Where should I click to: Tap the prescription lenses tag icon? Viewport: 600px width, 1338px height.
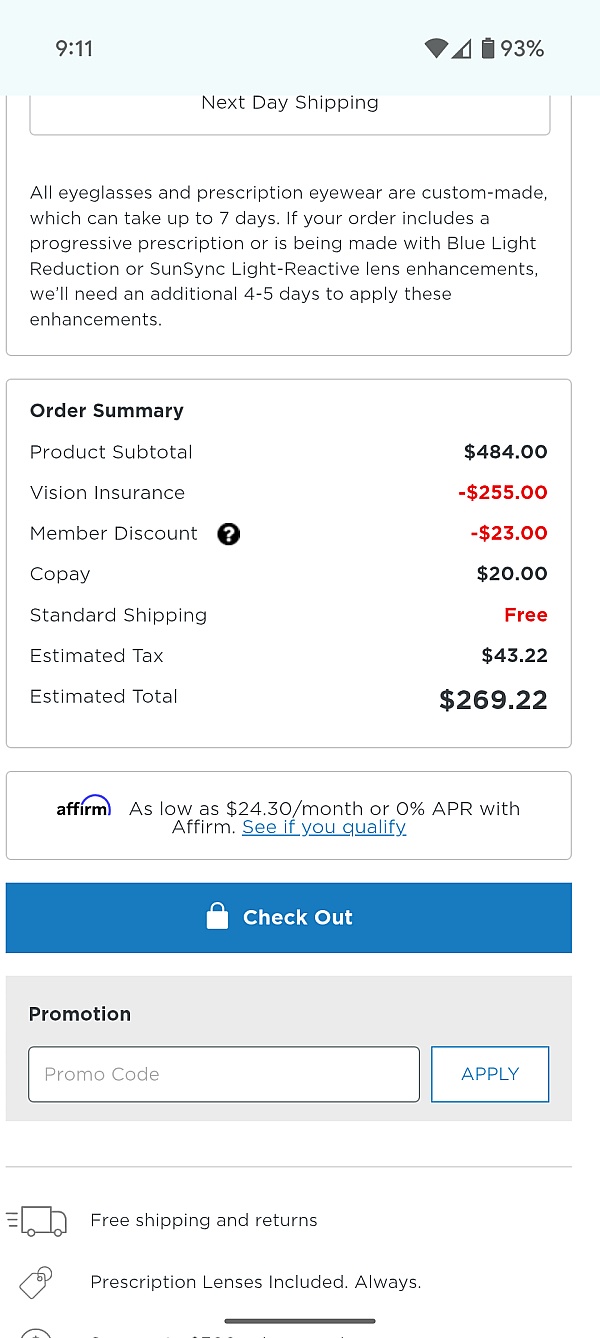pos(37,1282)
